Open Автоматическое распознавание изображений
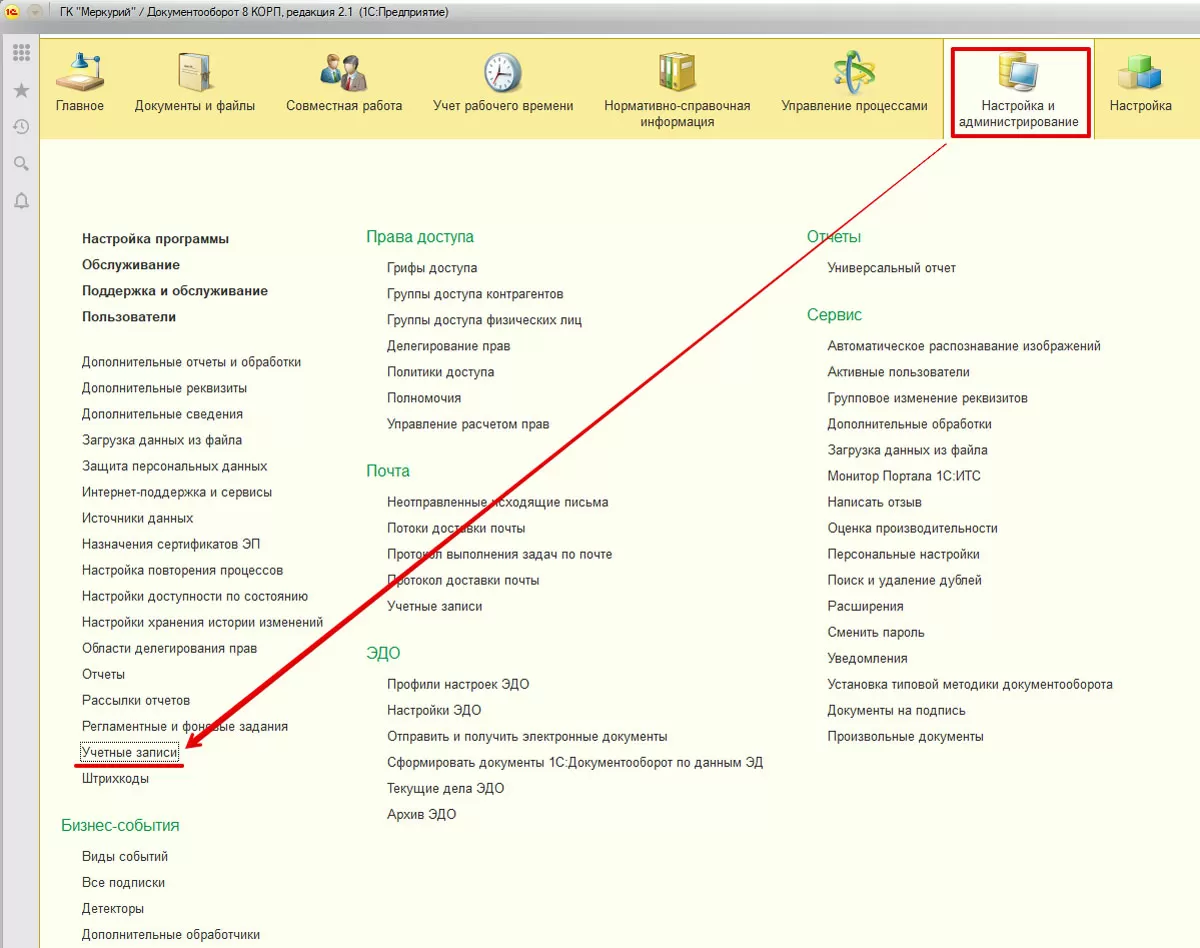This screenshot has width=1200, height=948. [x=964, y=346]
